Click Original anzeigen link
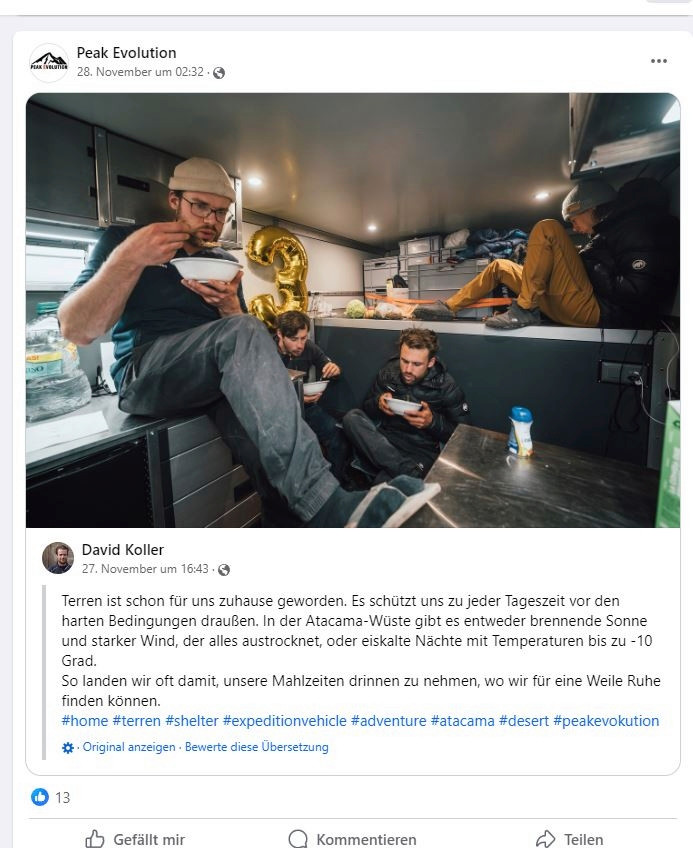 (129, 747)
